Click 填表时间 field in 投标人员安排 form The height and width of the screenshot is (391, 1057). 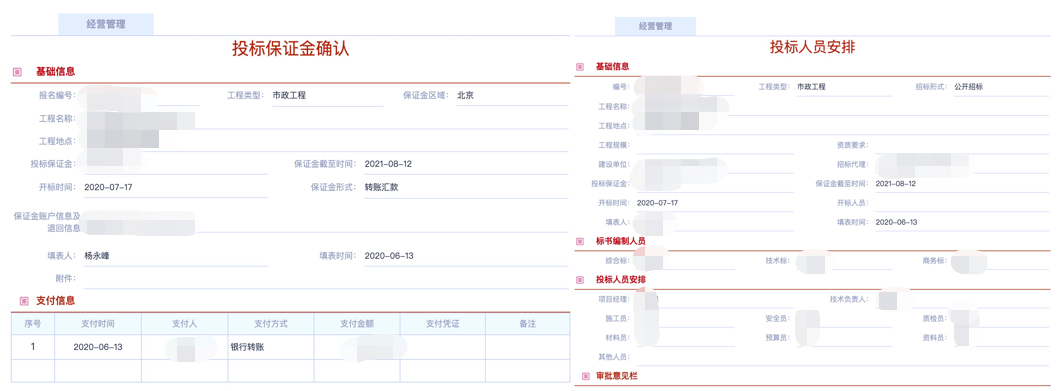(x=961, y=222)
